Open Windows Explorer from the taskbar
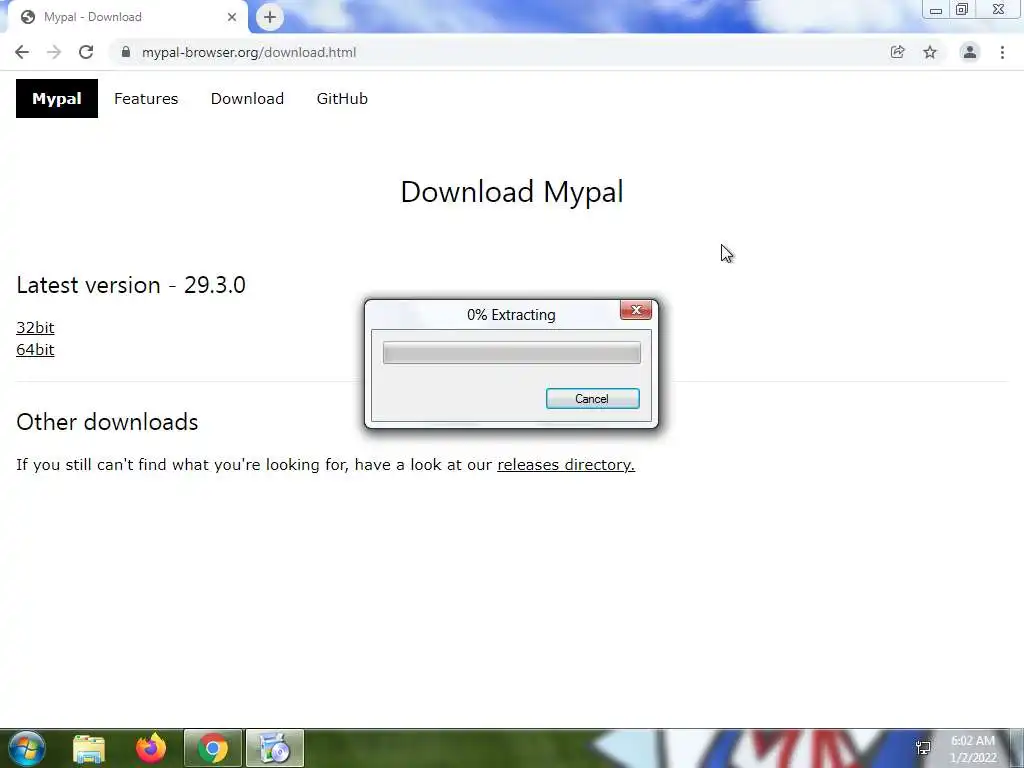This screenshot has height=768, width=1024. tap(89, 748)
